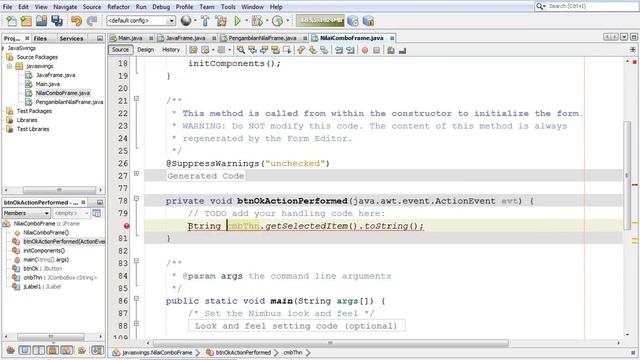Expand the Generated Code fold
640x360 pixels.
[x=136, y=173]
